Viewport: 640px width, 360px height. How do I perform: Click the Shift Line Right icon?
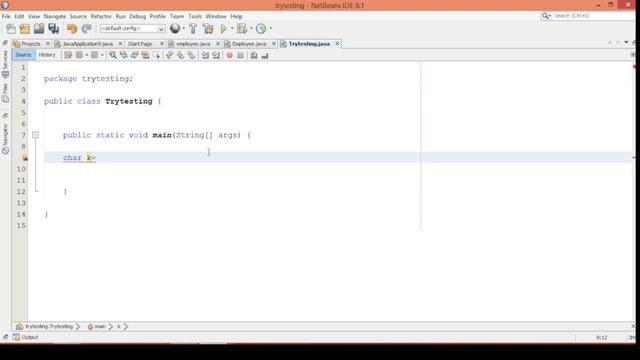[216, 55]
